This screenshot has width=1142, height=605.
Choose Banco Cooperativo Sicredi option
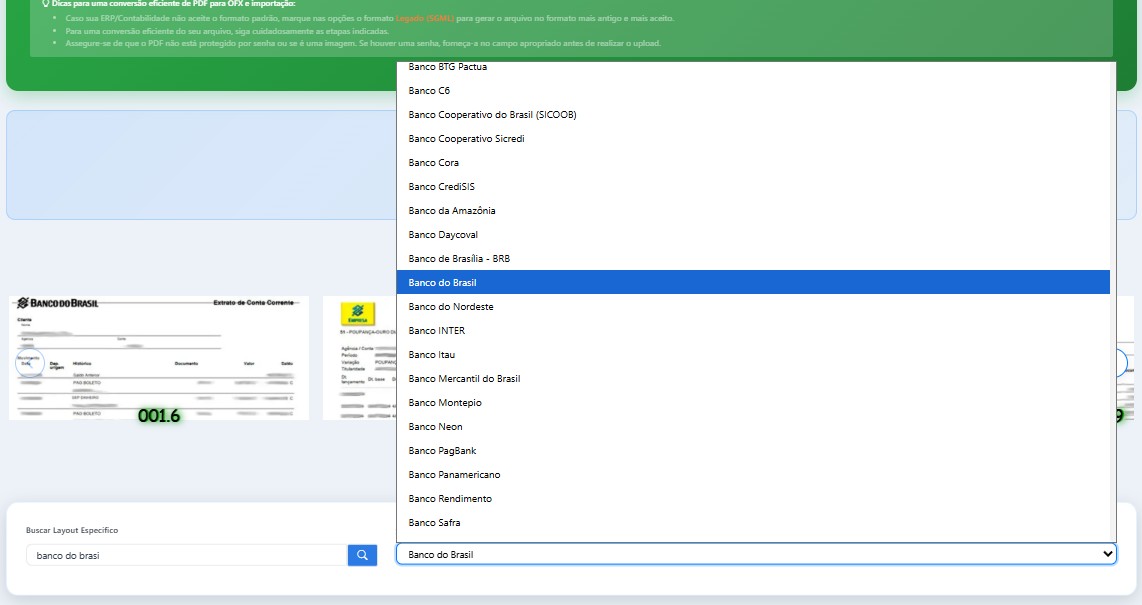pyautogui.click(x=753, y=138)
